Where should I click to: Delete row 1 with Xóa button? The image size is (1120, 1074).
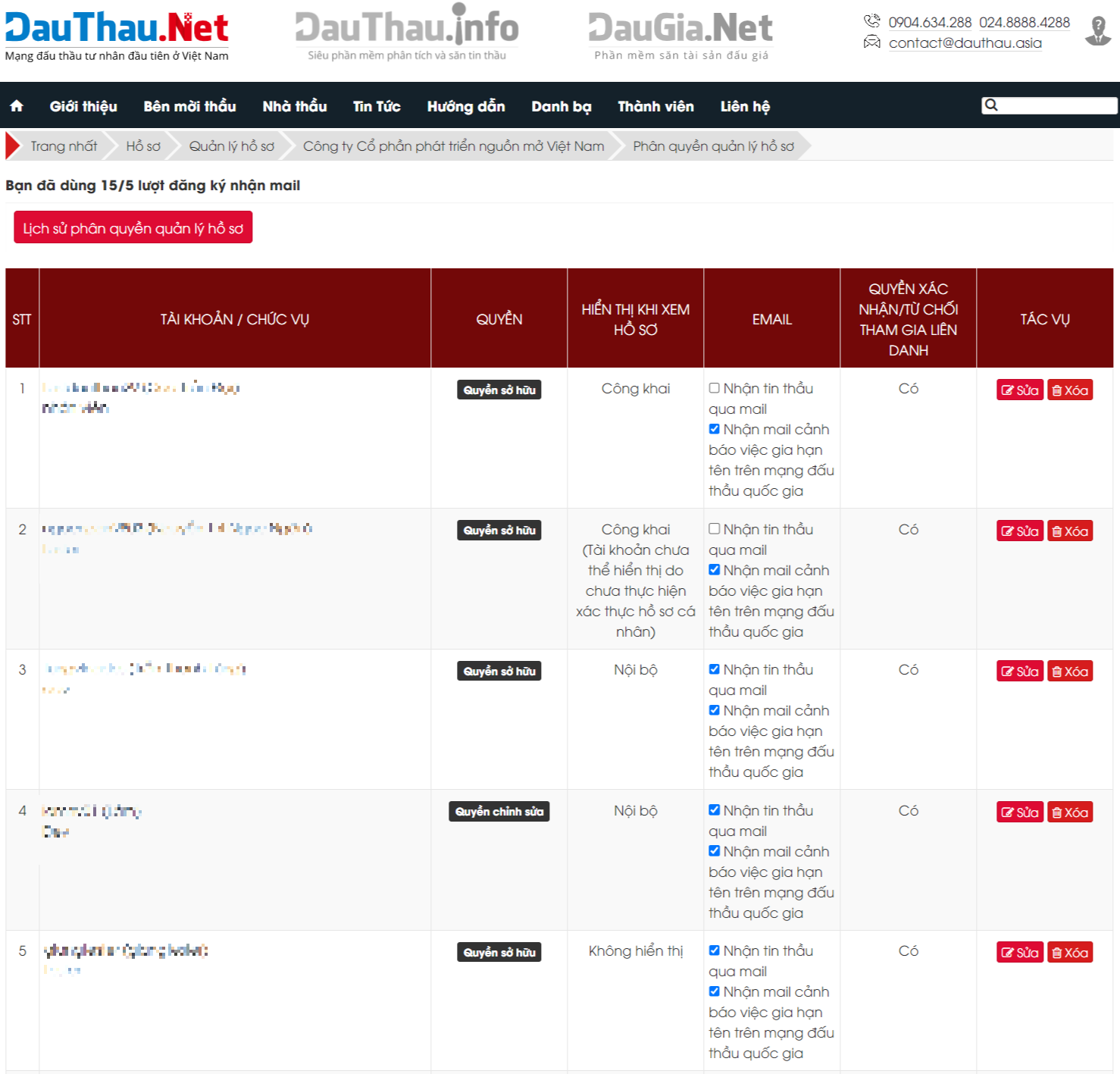1070,390
